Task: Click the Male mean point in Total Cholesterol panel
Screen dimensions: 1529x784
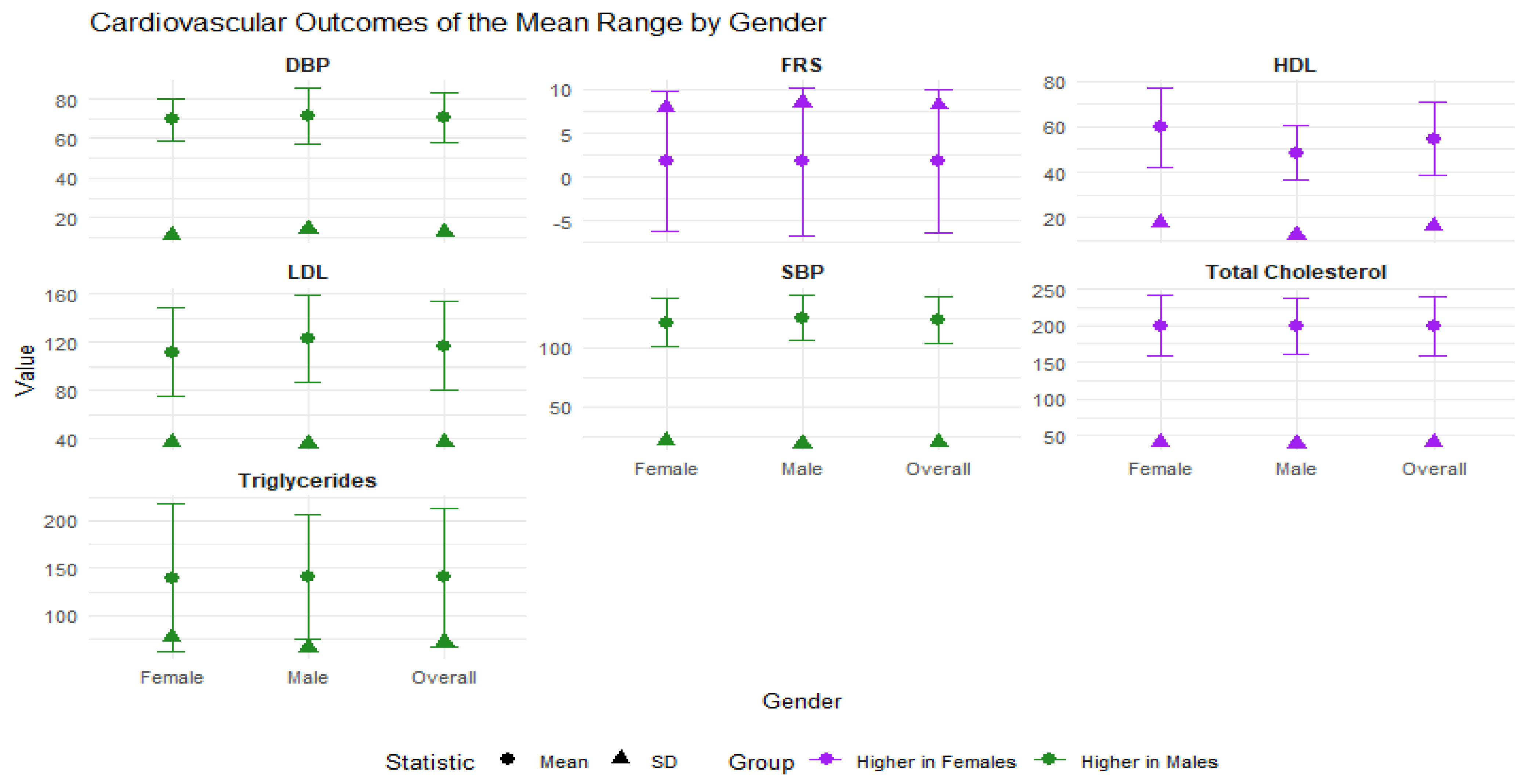Action: click(1296, 326)
